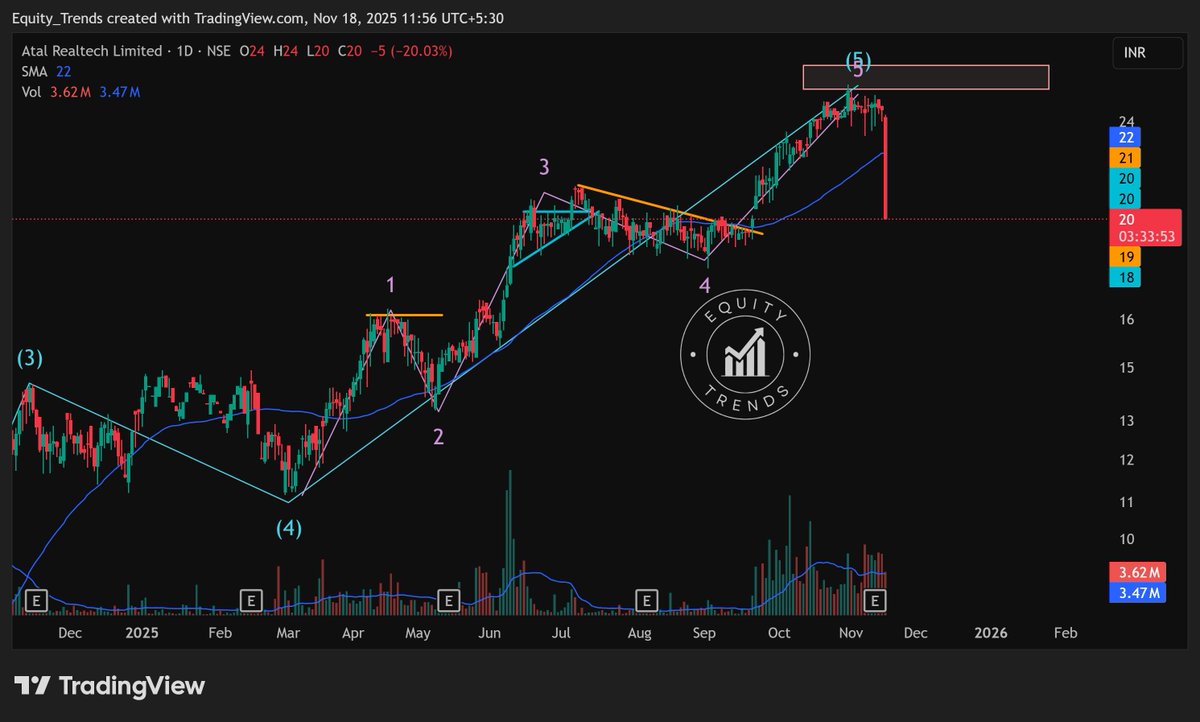Click the earnings E marker below December
This screenshot has height=722, width=1200.
point(36,600)
